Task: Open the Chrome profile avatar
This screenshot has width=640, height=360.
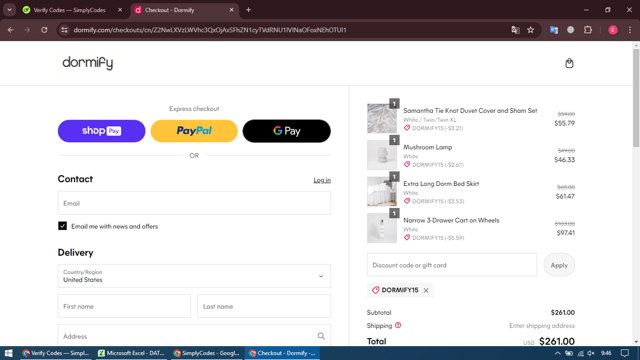Action: click(613, 30)
